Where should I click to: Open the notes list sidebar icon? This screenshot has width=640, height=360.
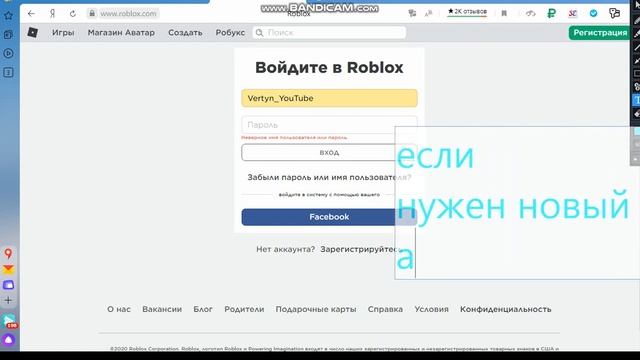(8, 73)
